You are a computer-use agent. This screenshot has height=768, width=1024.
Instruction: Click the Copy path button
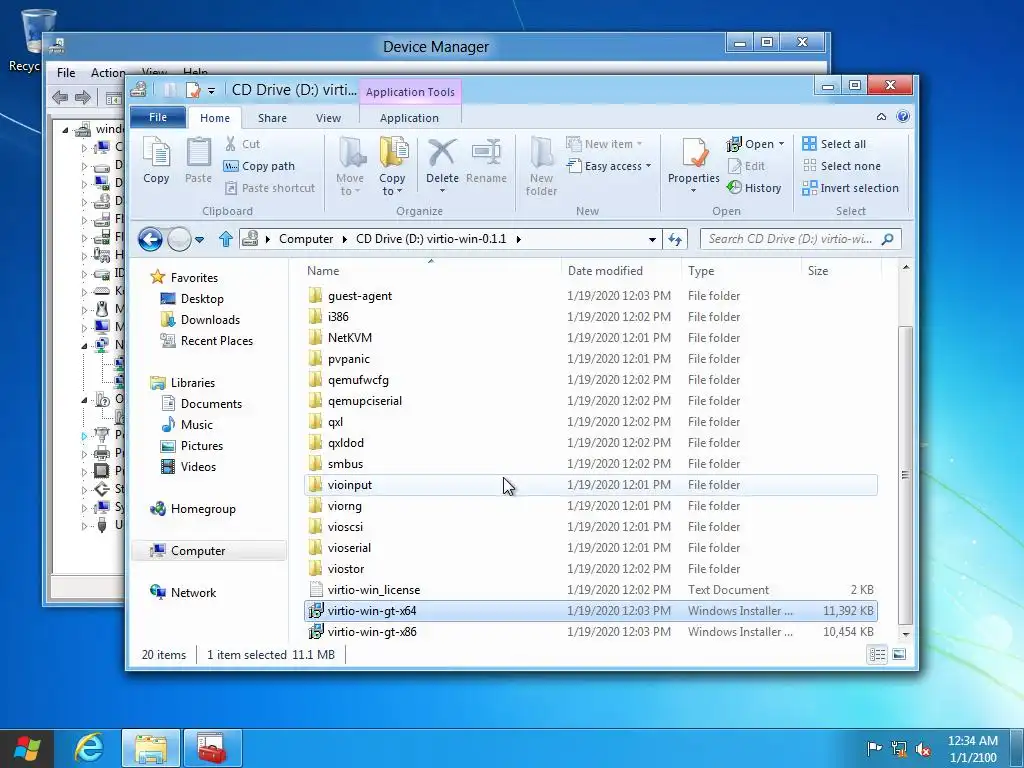coord(259,166)
